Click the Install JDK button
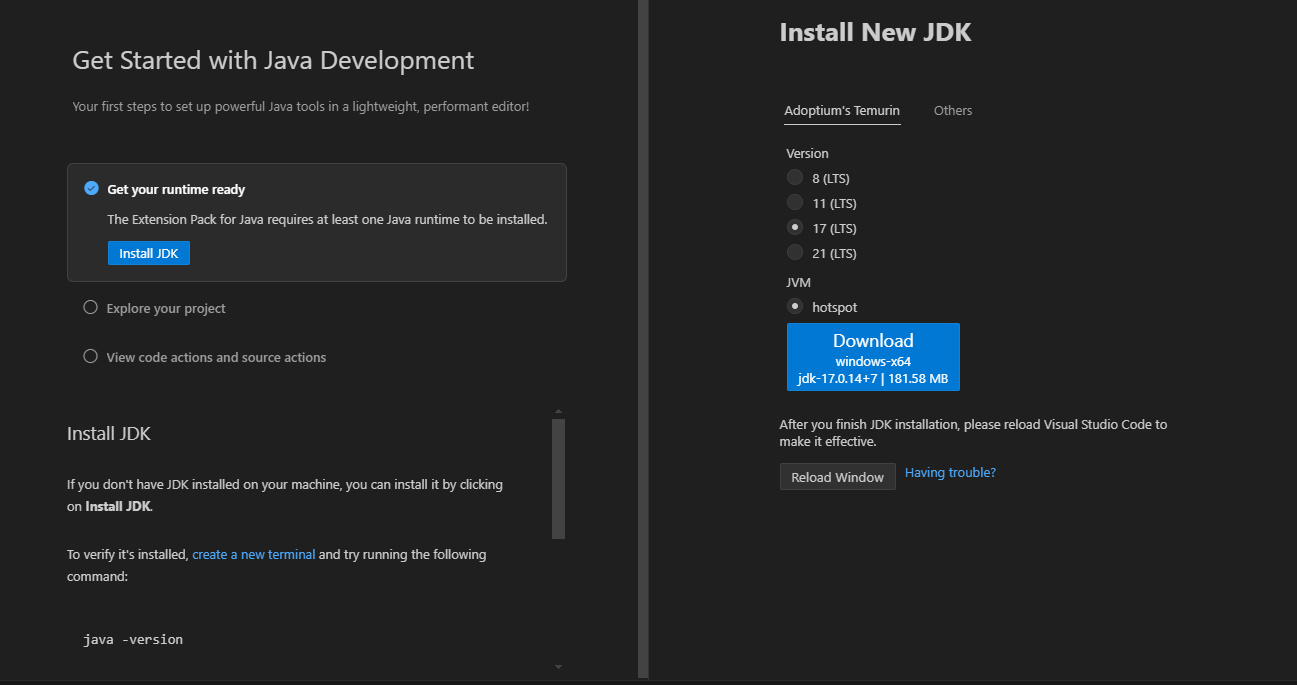Screen dimensions: 1297x685 coord(148,253)
